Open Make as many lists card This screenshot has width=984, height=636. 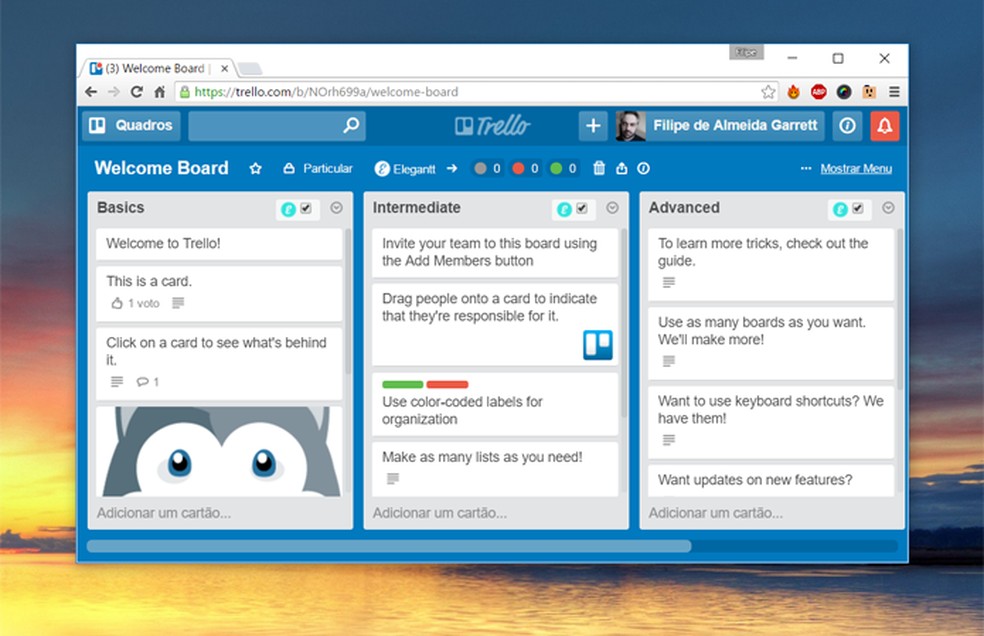(x=495, y=468)
